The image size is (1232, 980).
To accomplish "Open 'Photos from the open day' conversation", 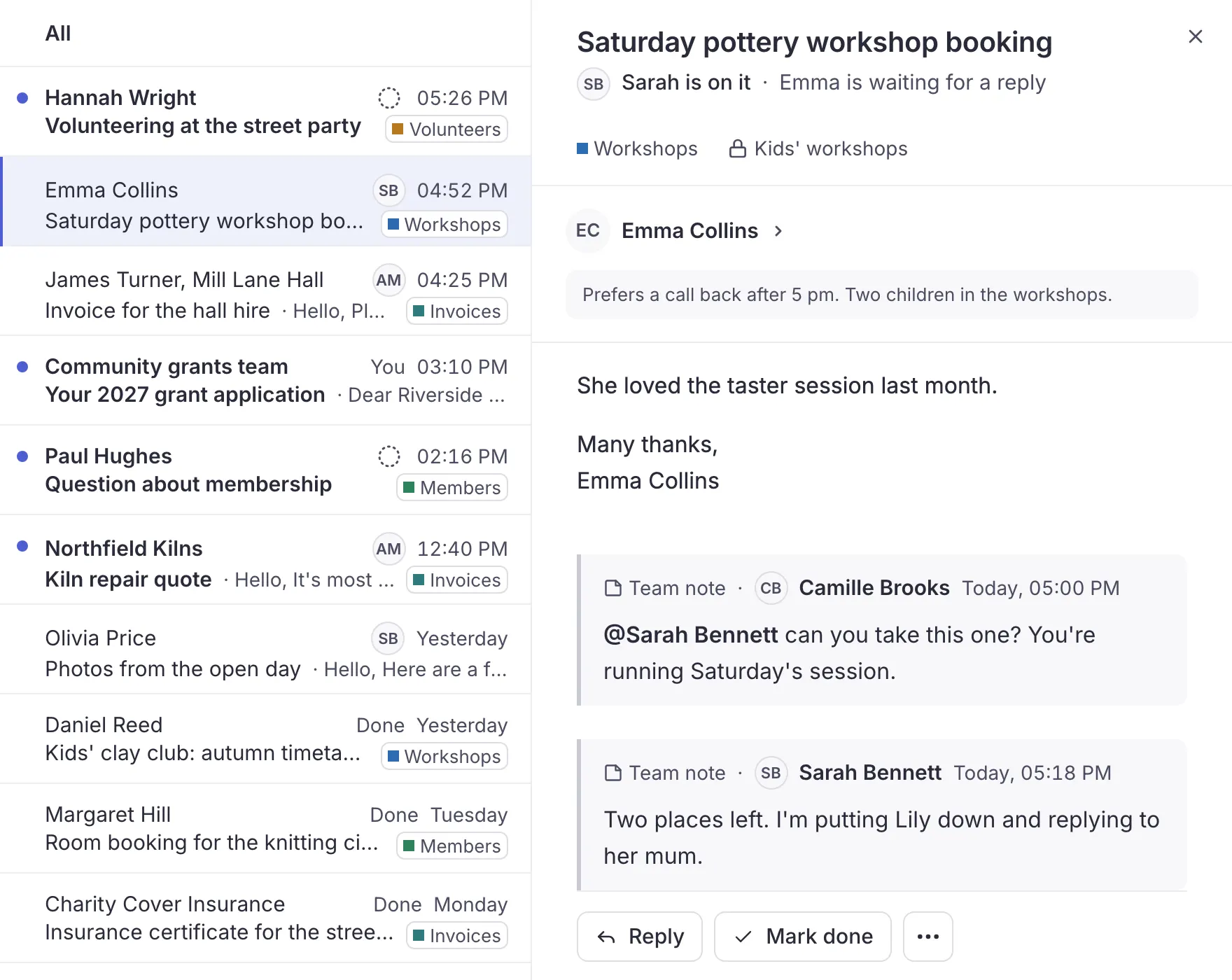I will tap(266, 650).
